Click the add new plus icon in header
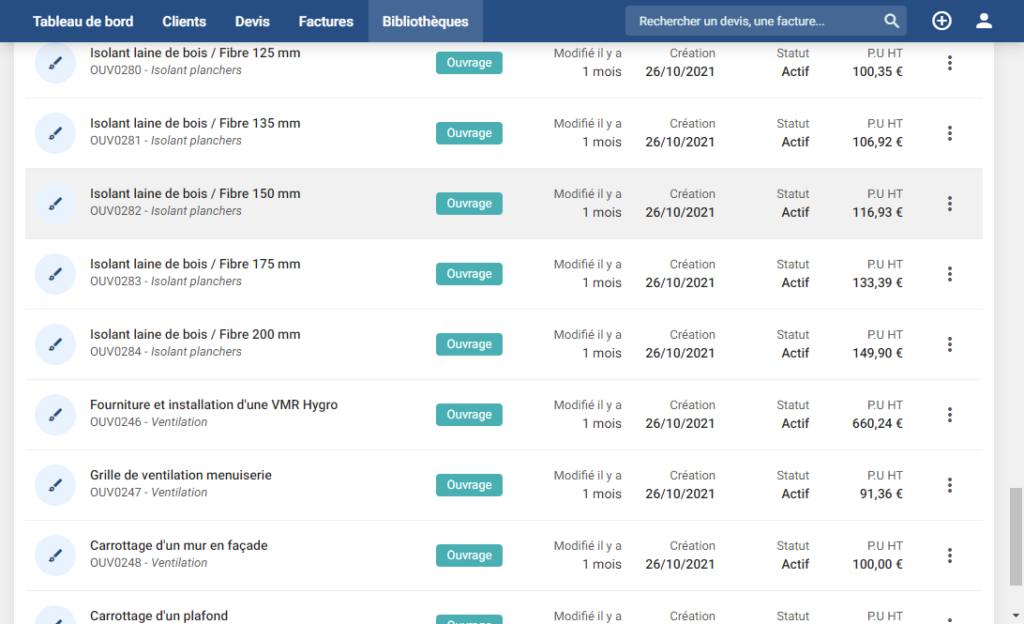The width and height of the screenshot is (1024, 624). pos(941,21)
